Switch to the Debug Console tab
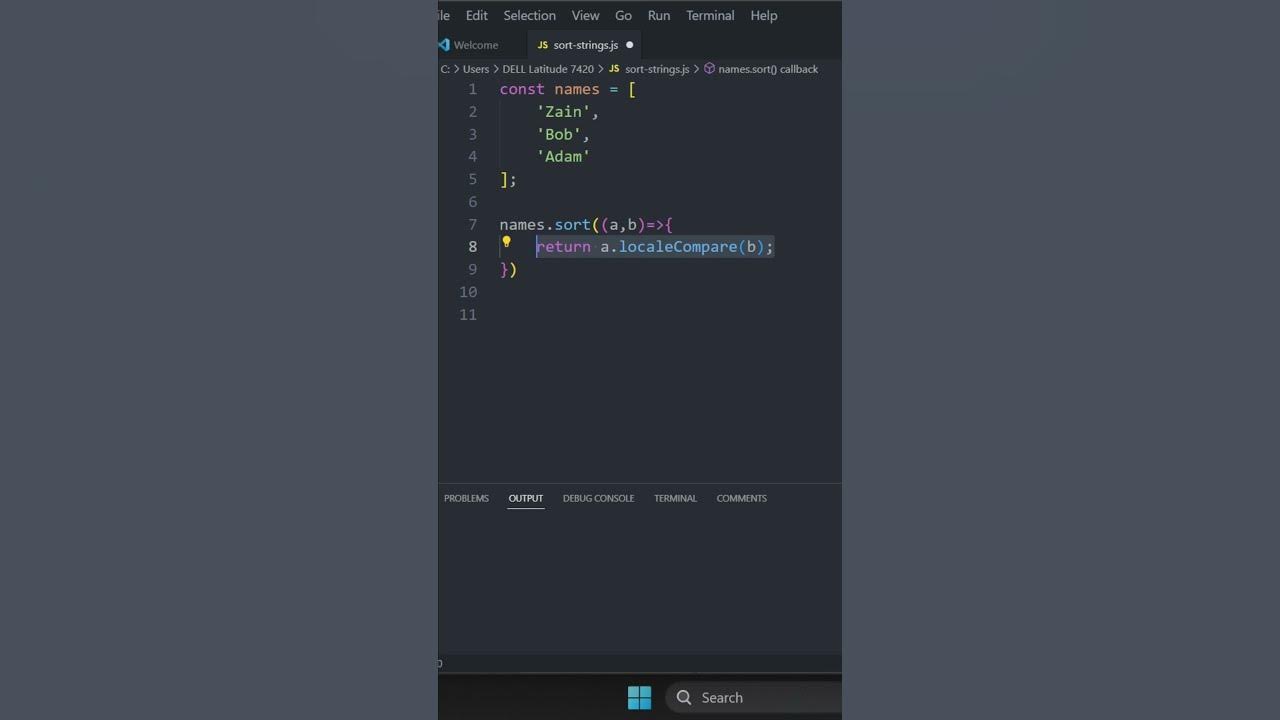The height and width of the screenshot is (720, 1280). tap(598, 498)
